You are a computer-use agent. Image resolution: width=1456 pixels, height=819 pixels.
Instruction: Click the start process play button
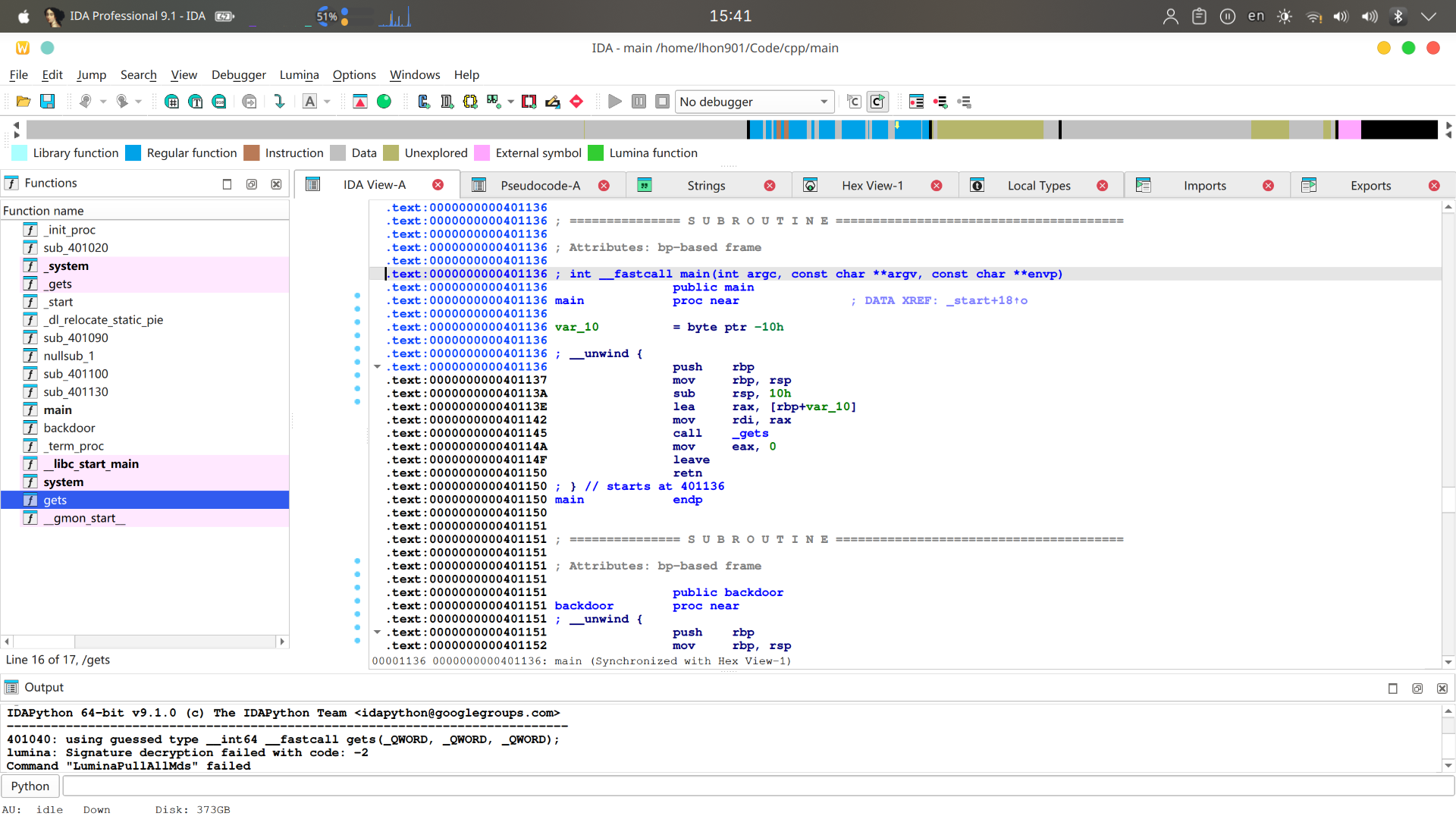(615, 102)
